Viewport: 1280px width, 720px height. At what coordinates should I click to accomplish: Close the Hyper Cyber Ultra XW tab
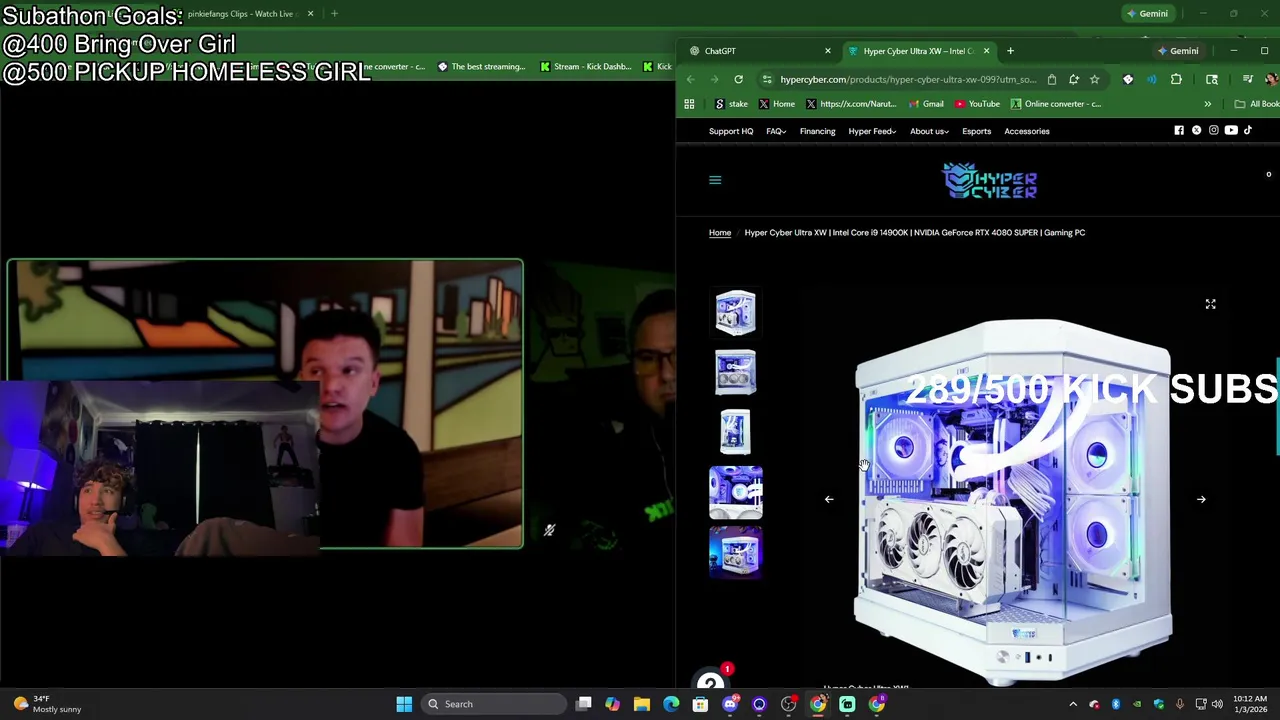click(x=986, y=51)
